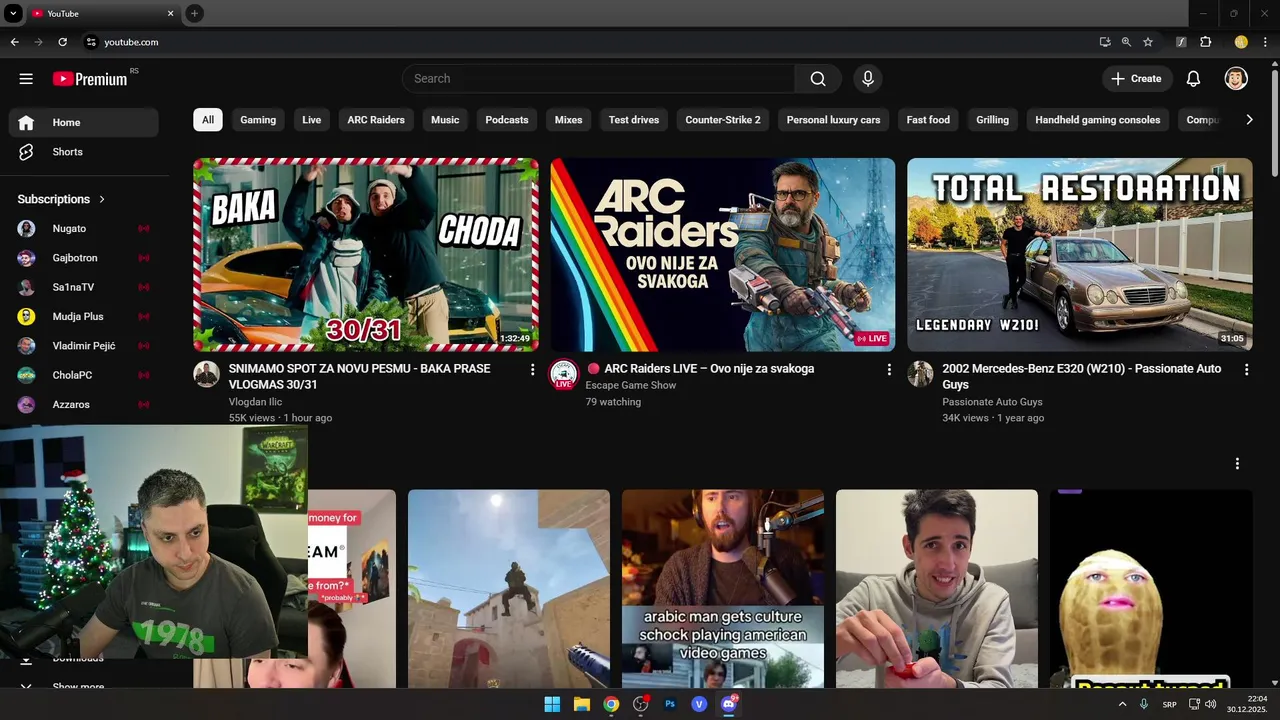Open Discord from taskbar
The height and width of the screenshot is (720, 1280).
(x=729, y=704)
